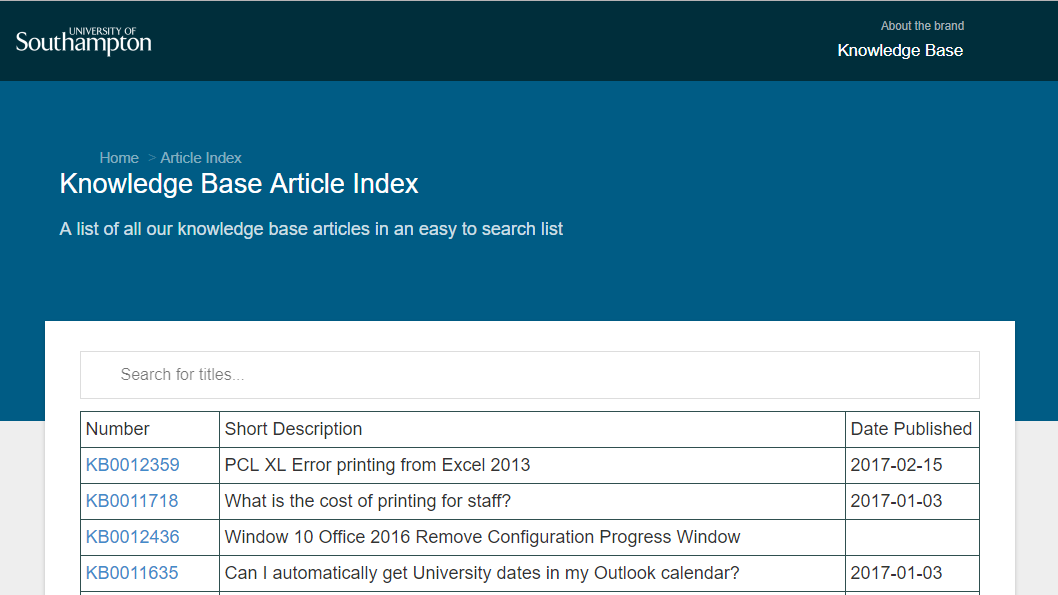Open article KB0011718
The image size is (1058, 595).
coord(132,501)
